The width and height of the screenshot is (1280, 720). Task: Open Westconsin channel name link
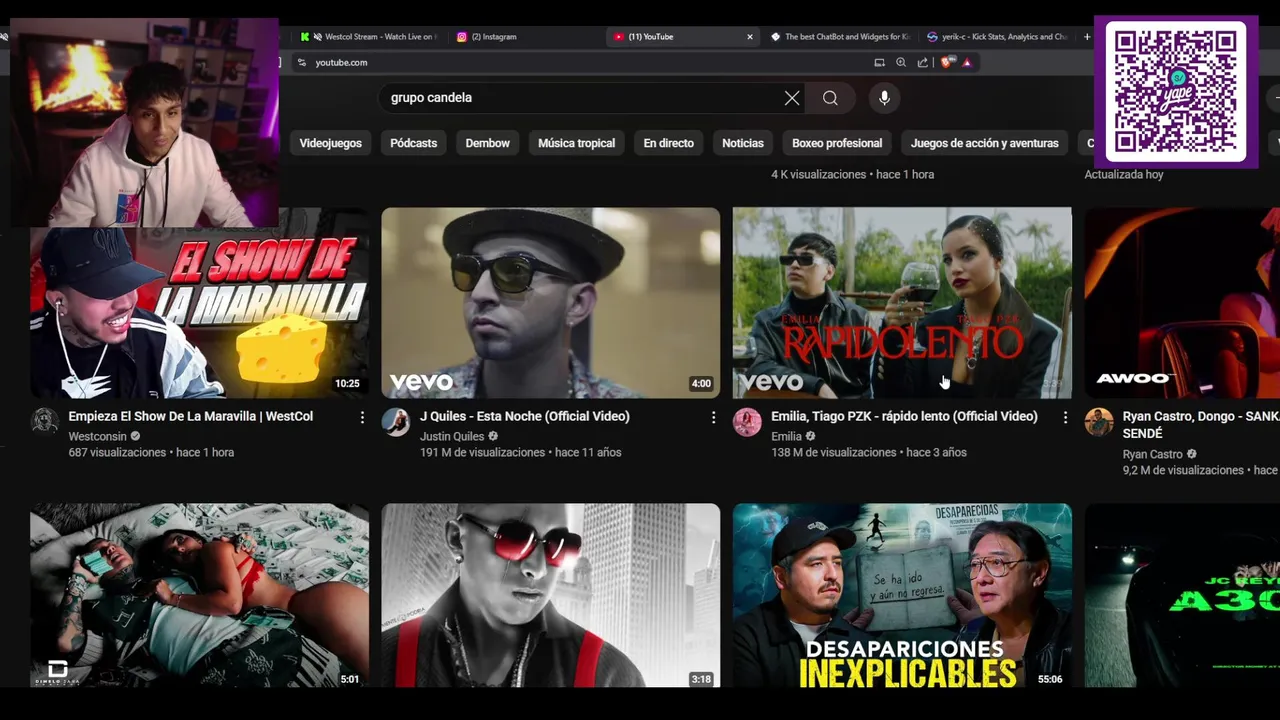(x=97, y=437)
